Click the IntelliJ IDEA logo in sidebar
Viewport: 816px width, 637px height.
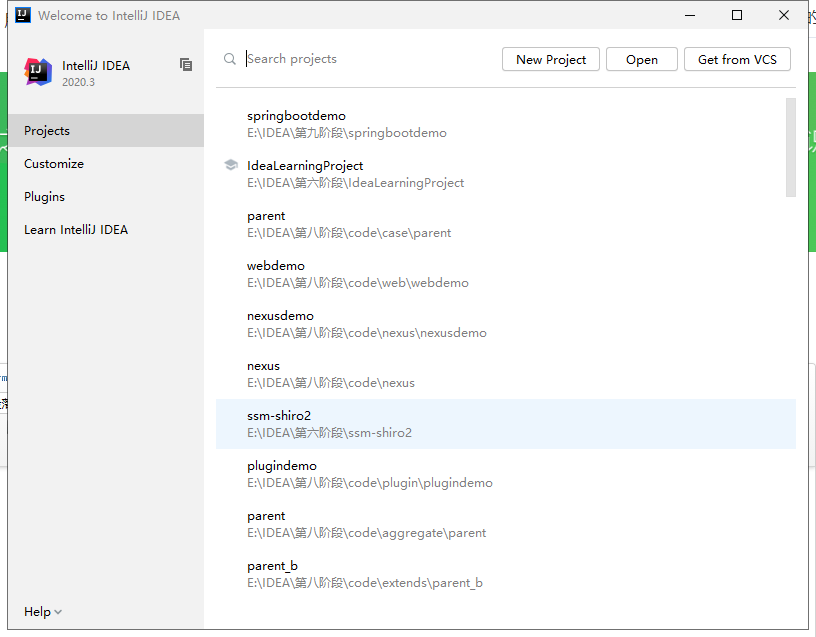pos(38,72)
